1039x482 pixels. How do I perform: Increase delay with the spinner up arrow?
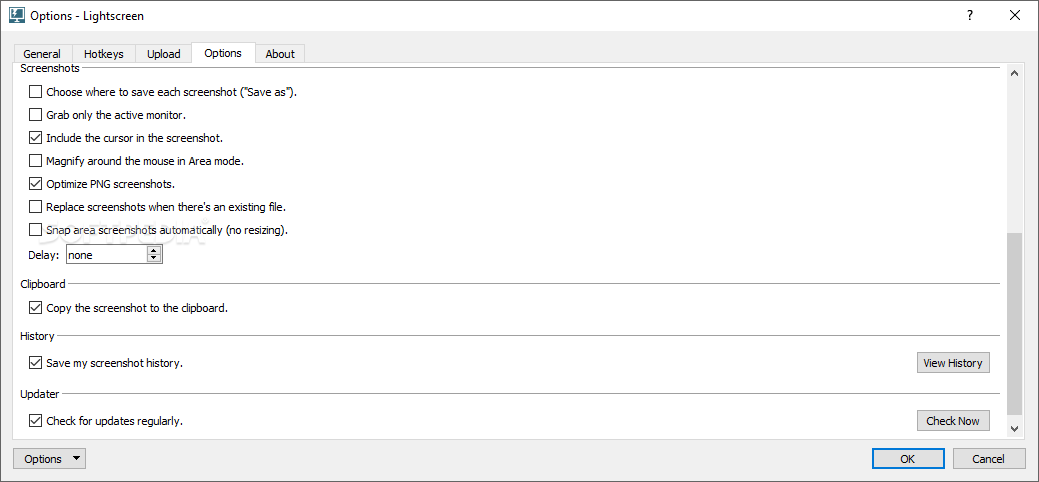[x=154, y=251]
